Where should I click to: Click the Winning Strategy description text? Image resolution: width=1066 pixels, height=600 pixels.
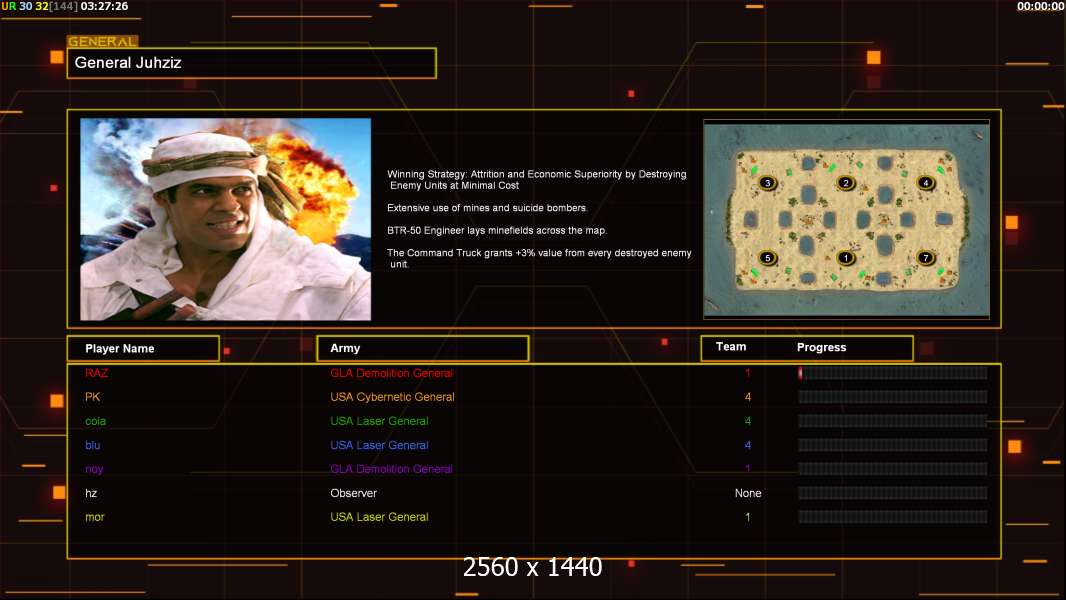point(536,180)
